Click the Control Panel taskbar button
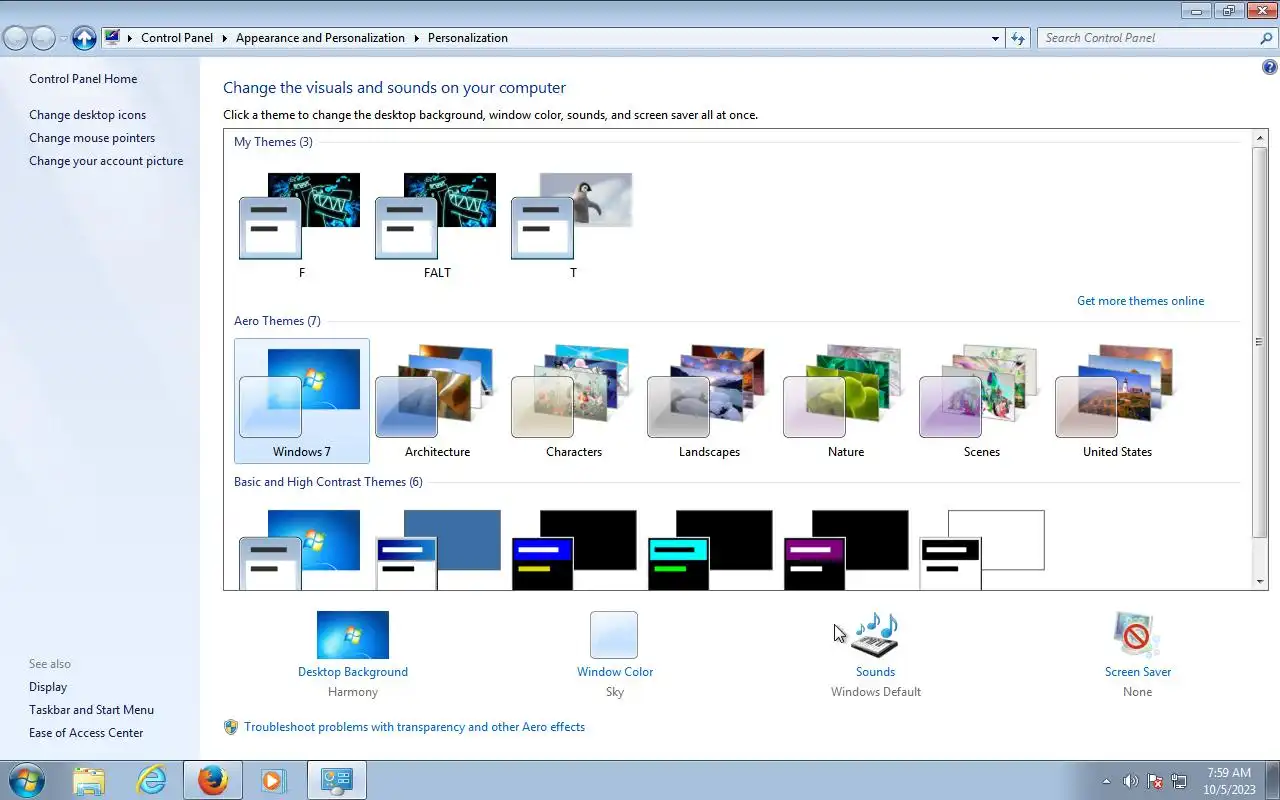Screen dimensions: 1280x800 click(336, 780)
